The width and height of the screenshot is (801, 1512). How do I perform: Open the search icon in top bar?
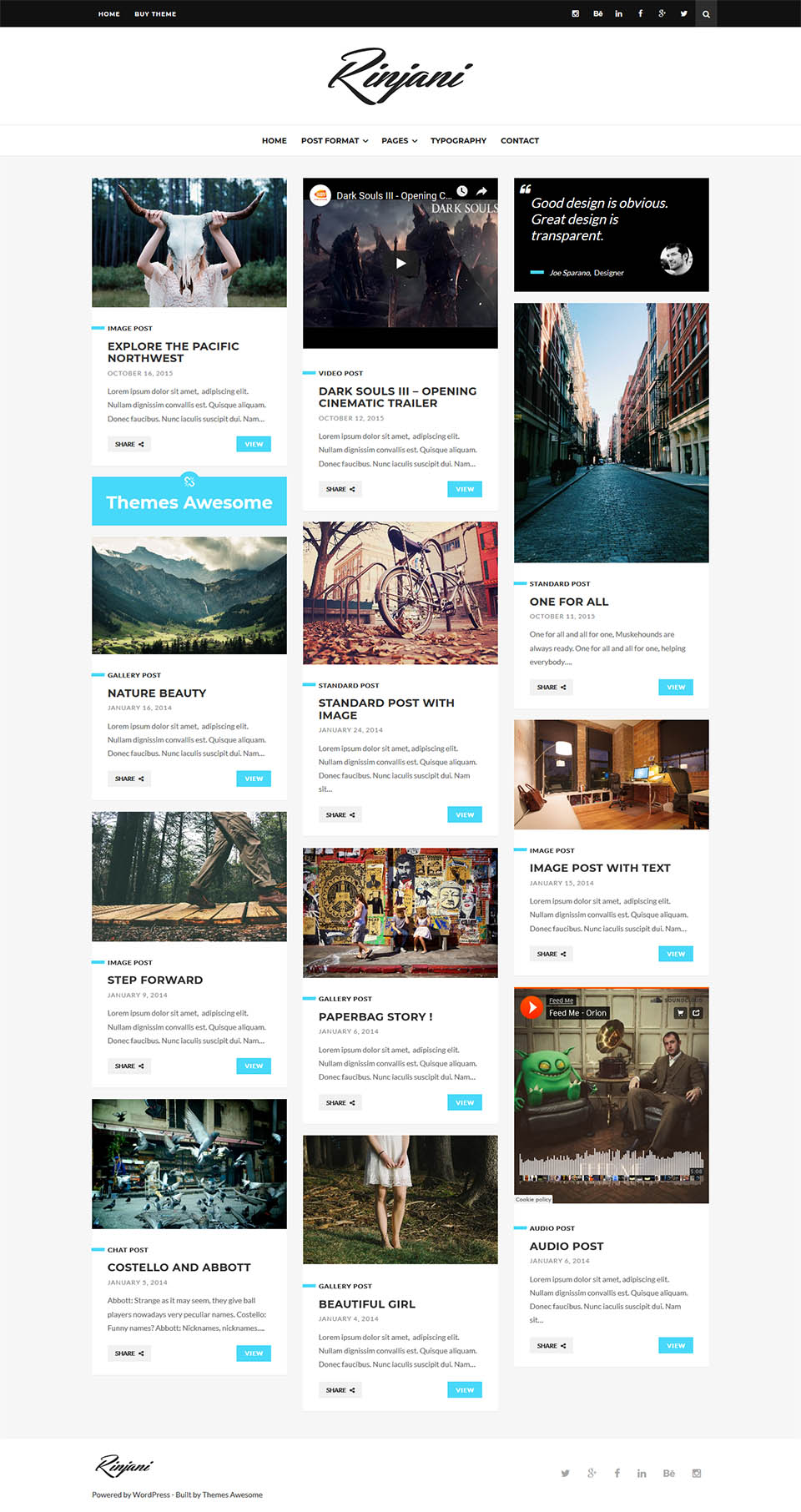click(x=706, y=13)
